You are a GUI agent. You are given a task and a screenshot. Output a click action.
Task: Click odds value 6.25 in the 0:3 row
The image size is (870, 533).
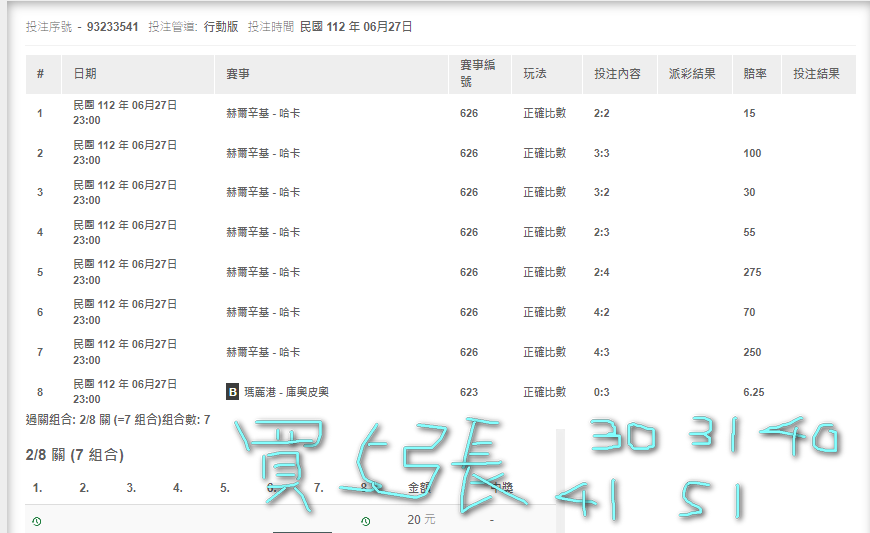point(753,392)
